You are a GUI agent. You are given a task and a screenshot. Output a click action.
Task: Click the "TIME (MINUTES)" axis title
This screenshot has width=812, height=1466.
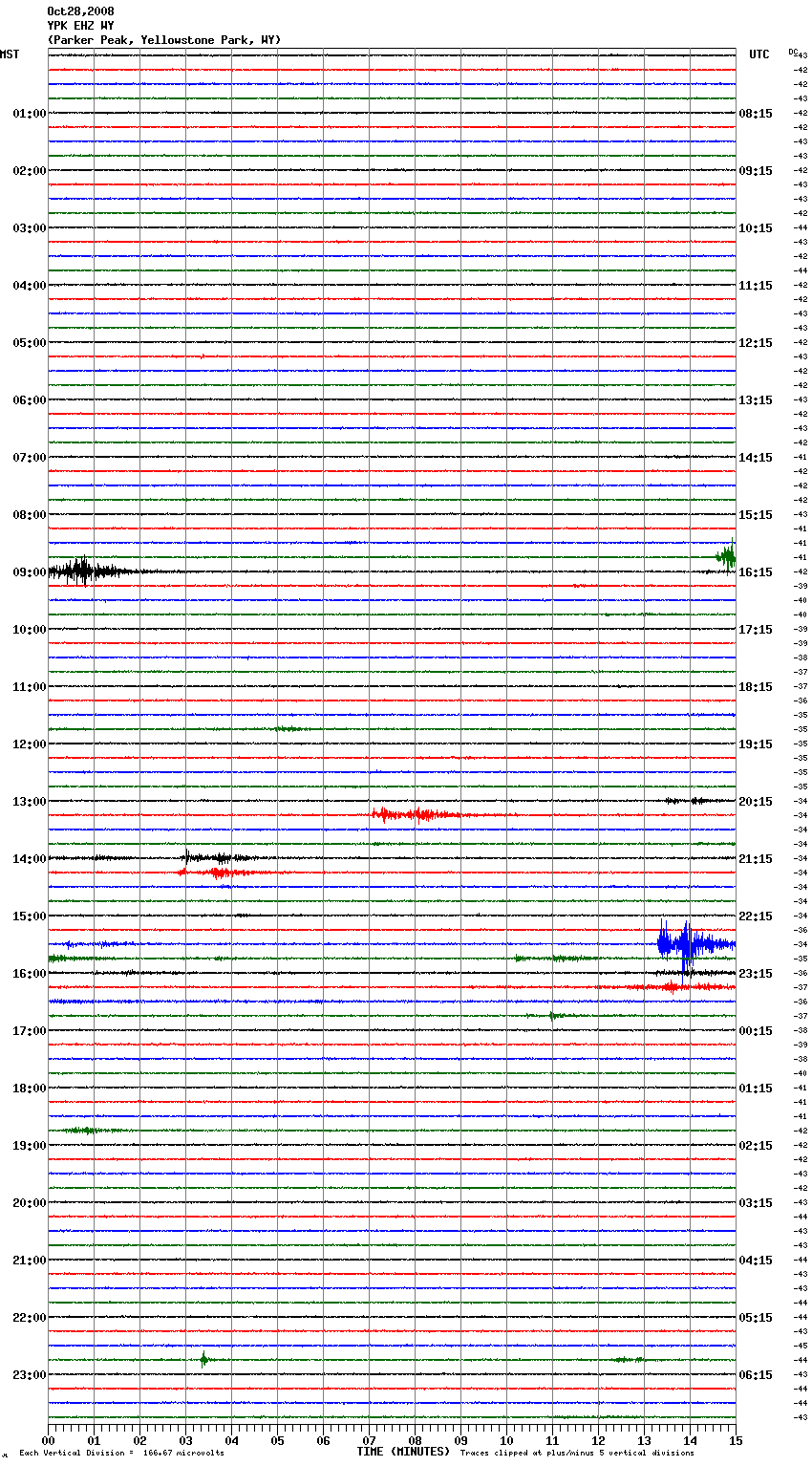pos(403,1452)
